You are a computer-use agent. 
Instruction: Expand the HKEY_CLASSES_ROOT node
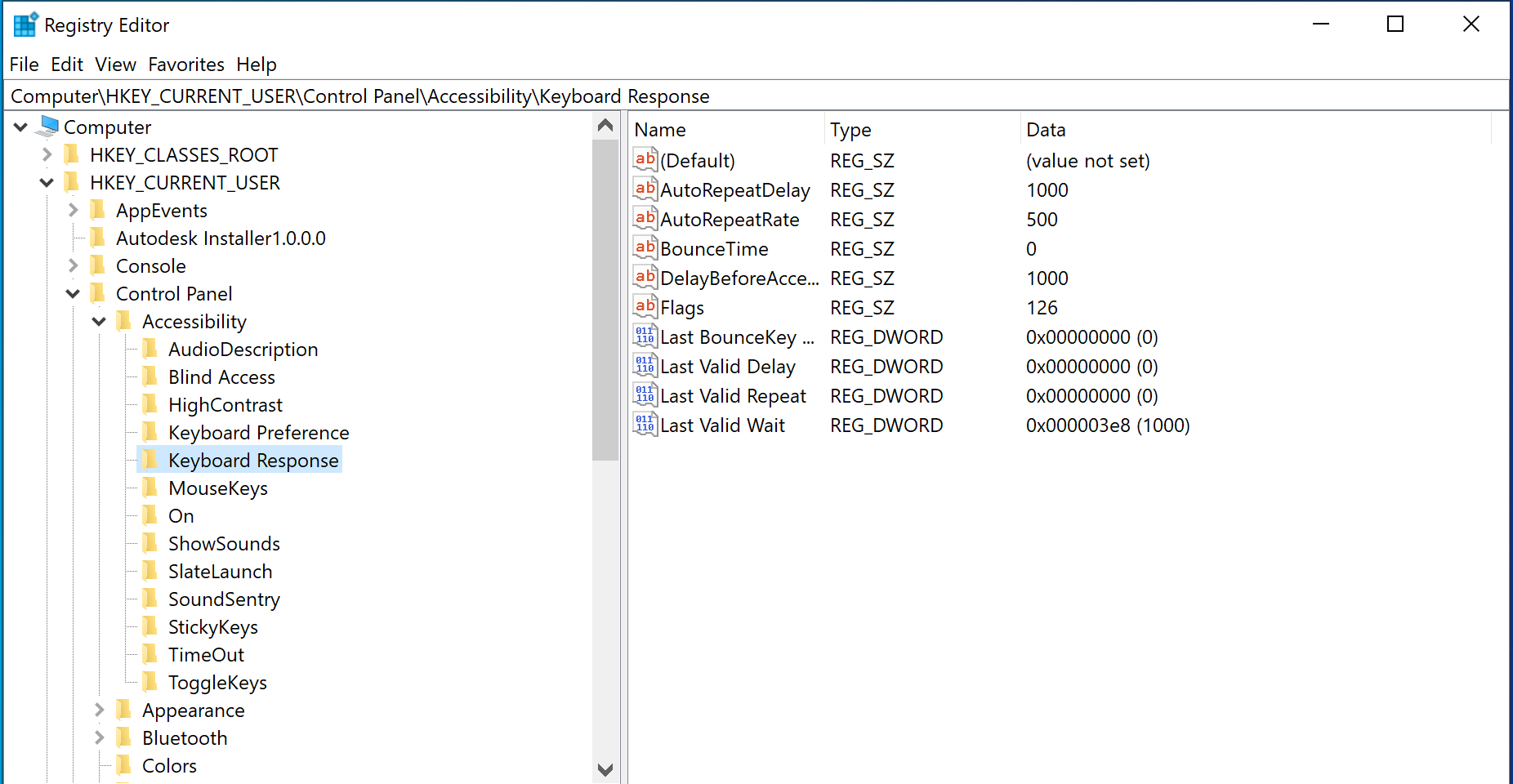pos(47,154)
